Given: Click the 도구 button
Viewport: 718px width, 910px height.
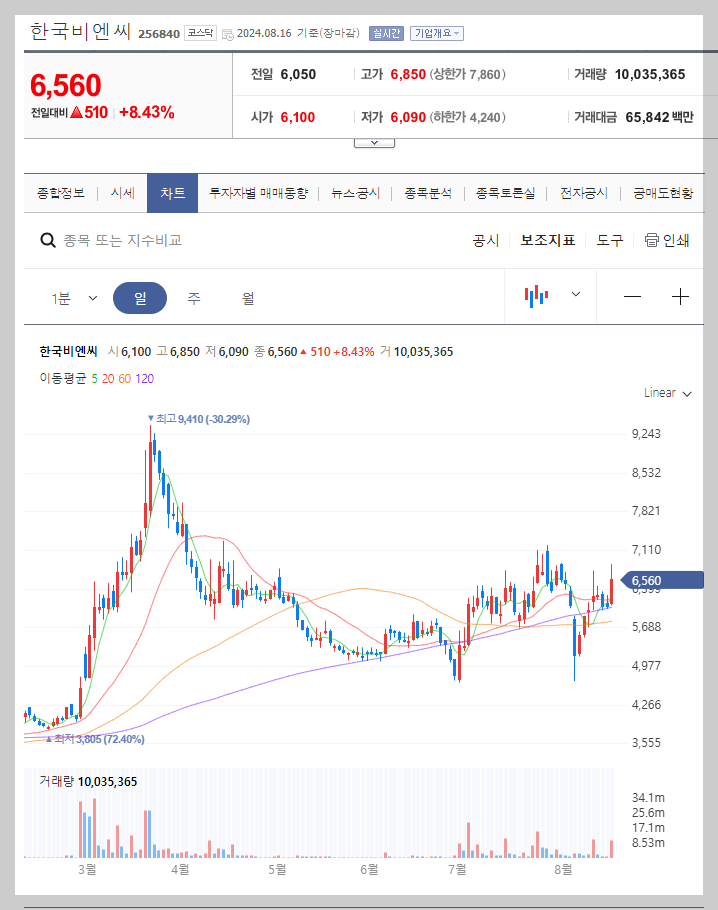Looking at the screenshot, I should [x=609, y=240].
